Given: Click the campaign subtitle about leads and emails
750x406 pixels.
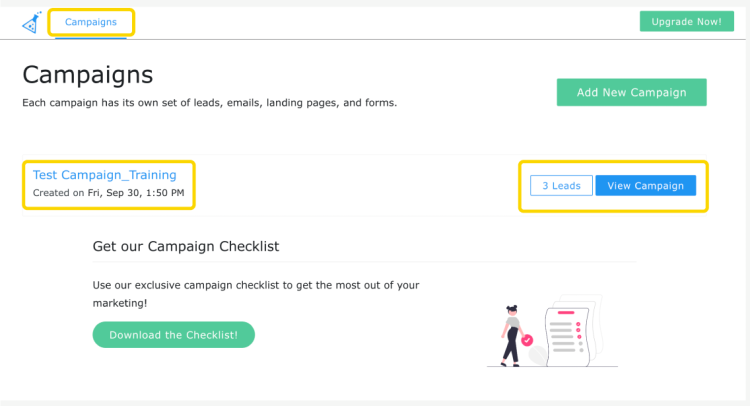Looking at the screenshot, I should click(210, 103).
